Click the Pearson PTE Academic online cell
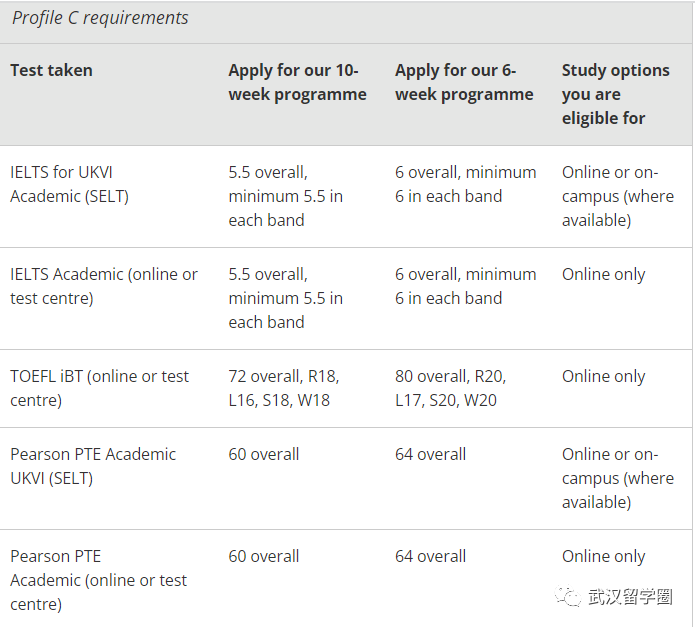 pos(98,580)
